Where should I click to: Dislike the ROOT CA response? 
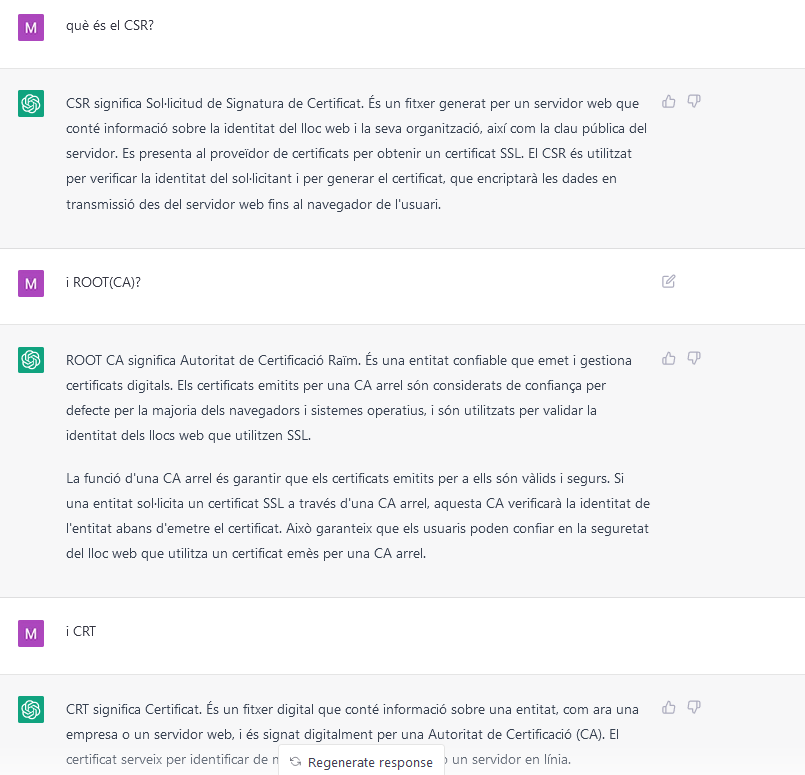694,357
